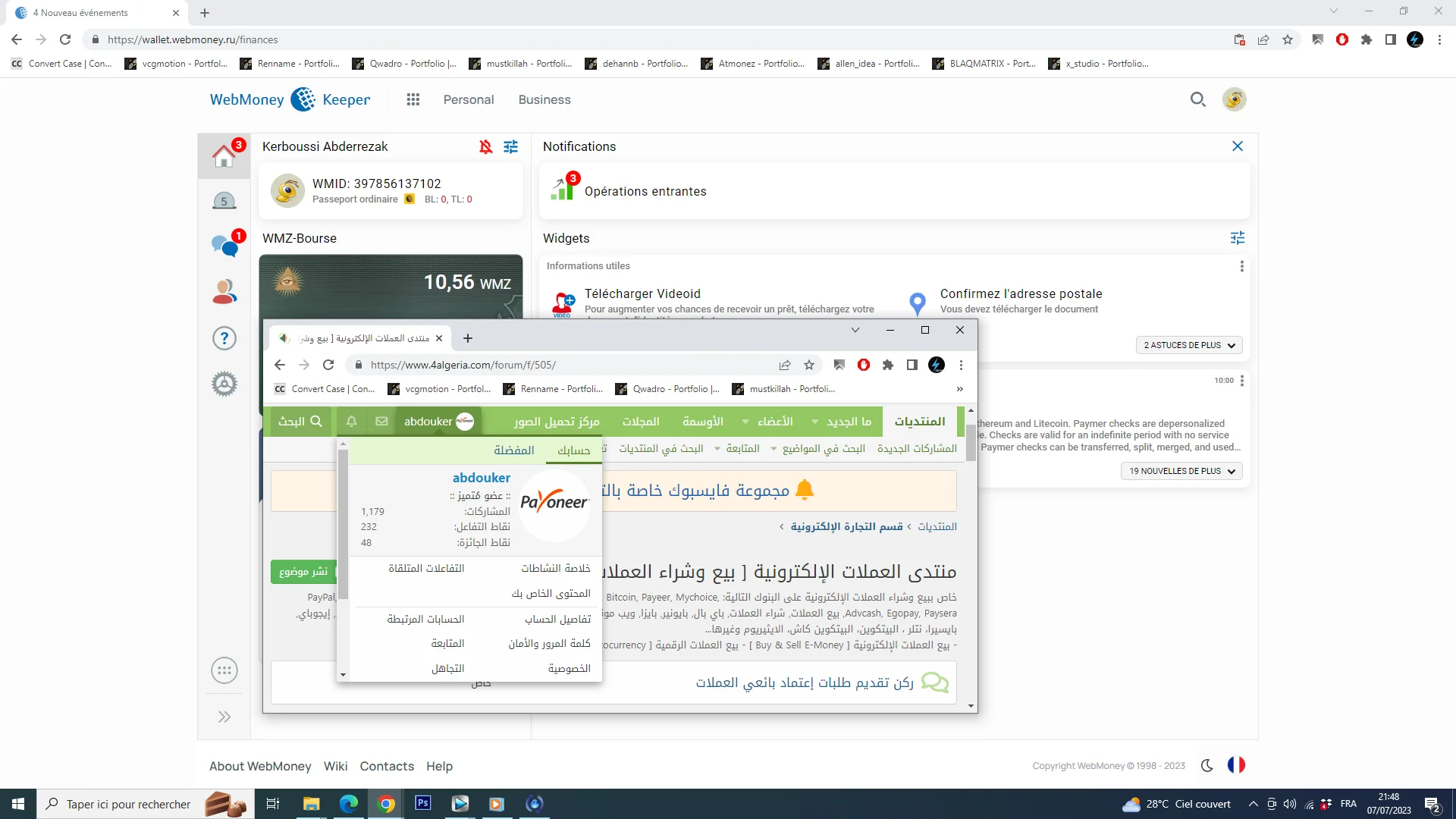
Task: Open the chat messages sidebar icon
Action: [x=224, y=246]
